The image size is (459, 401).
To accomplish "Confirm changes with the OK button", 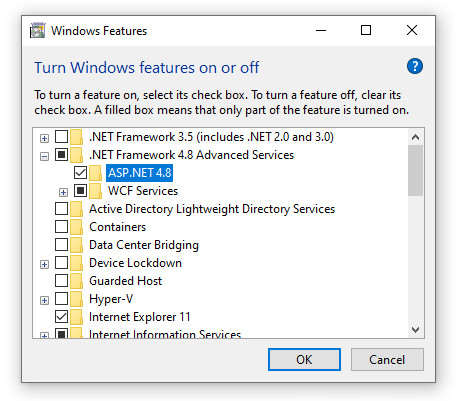I will [304, 360].
